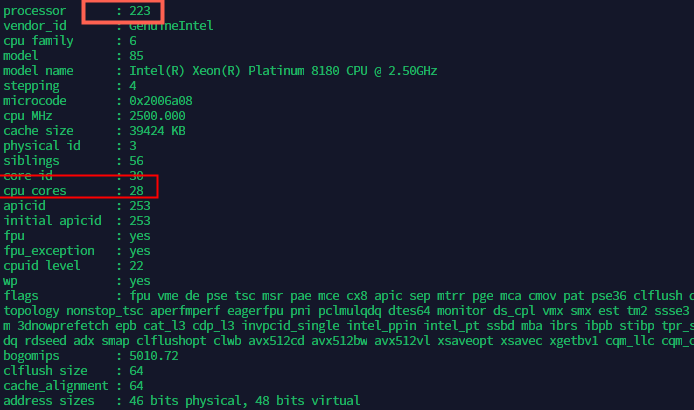The image size is (694, 410).
Task: Click the stepping value 4
Action: (x=133, y=86)
